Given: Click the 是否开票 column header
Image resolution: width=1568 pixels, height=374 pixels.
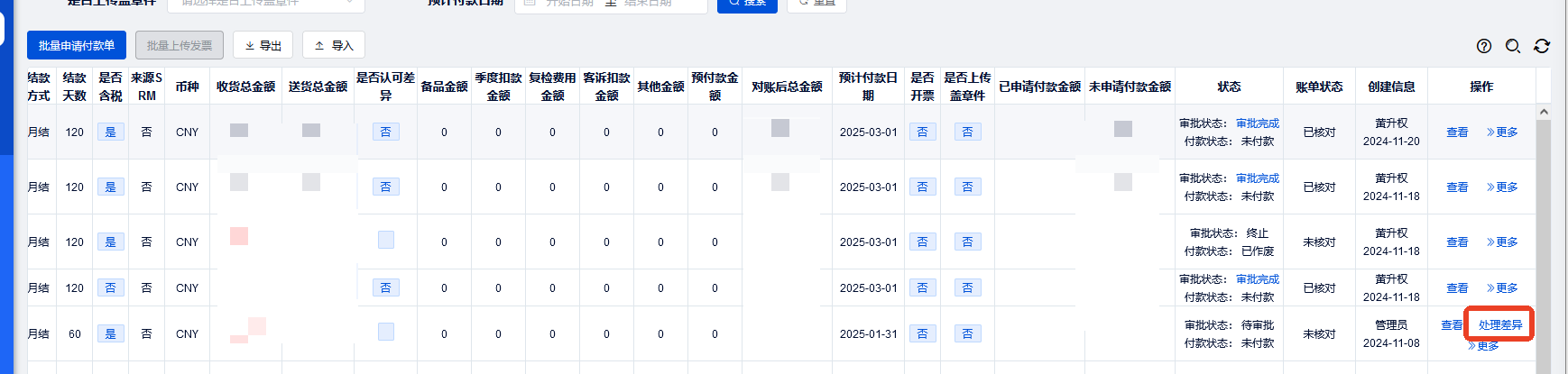Looking at the screenshot, I should [922, 87].
